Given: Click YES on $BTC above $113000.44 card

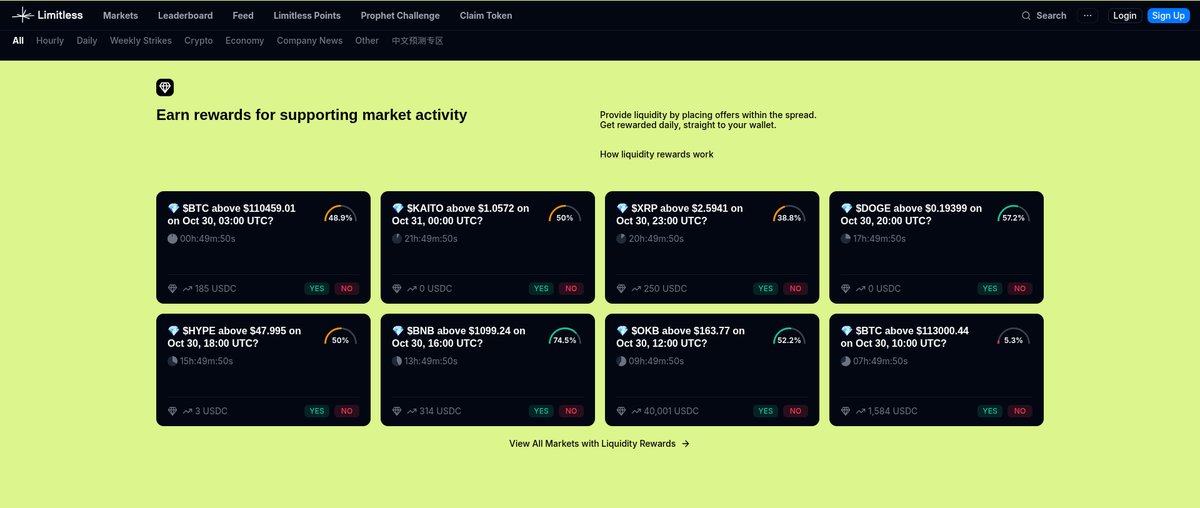Looking at the screenshot, I should coord(990,411).
